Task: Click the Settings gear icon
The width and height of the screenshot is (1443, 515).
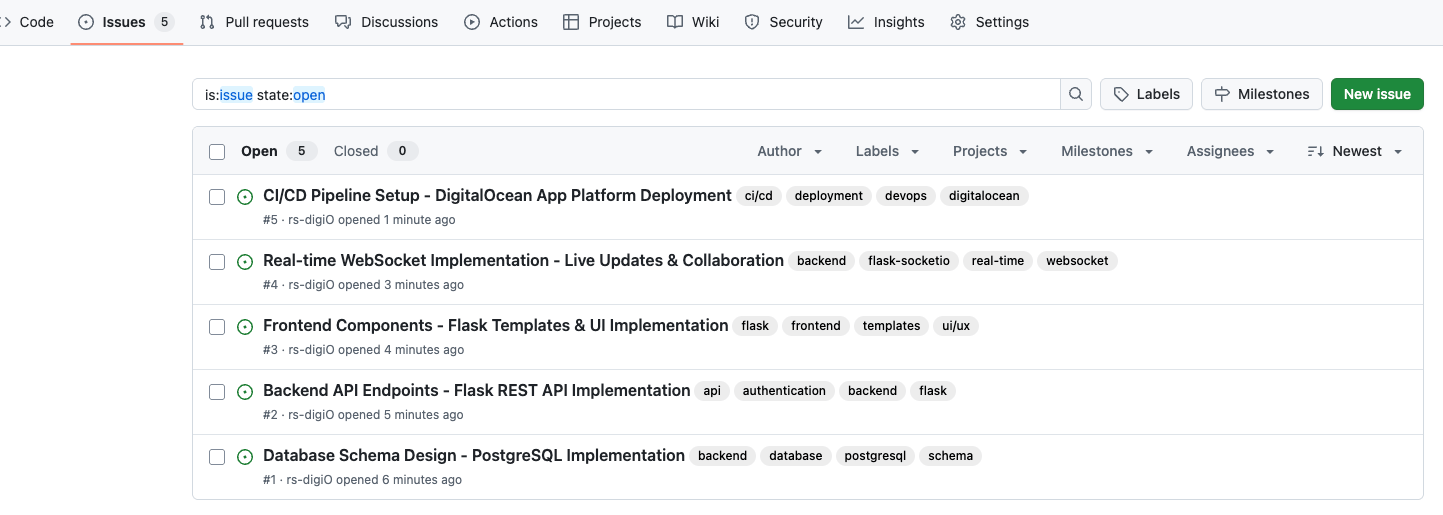Action: pyautogui.click(x=958, y=22)
